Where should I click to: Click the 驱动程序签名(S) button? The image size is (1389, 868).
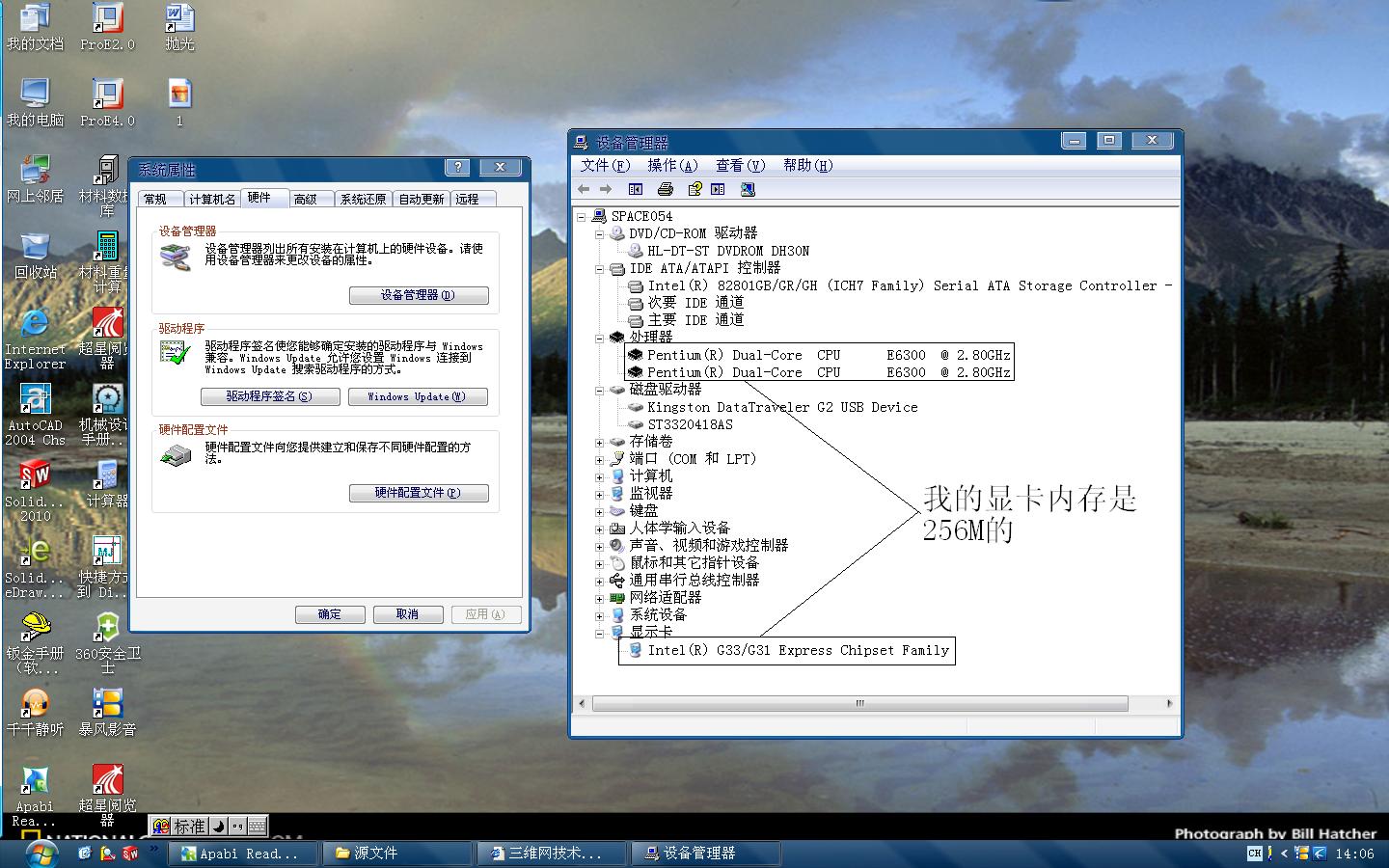[270, 396]
